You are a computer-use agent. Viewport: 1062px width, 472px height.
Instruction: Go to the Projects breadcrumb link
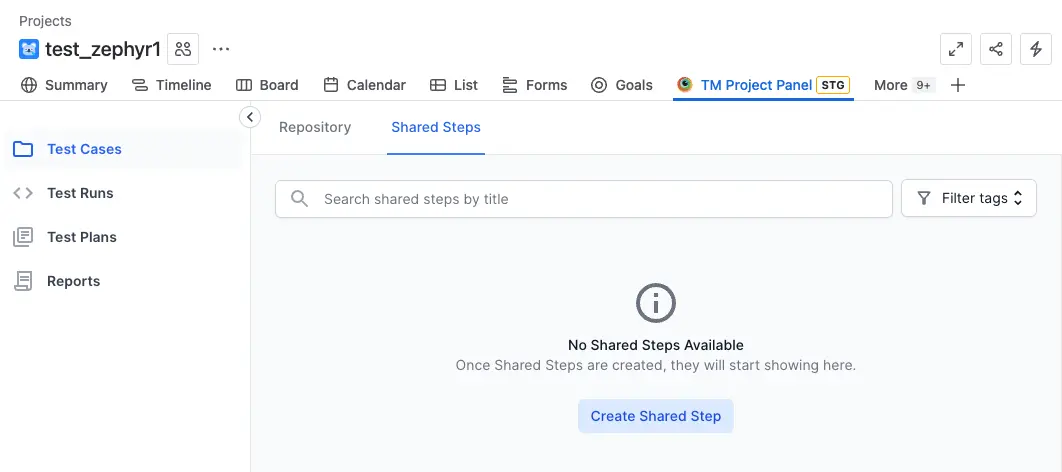click(x=45, y=21)
